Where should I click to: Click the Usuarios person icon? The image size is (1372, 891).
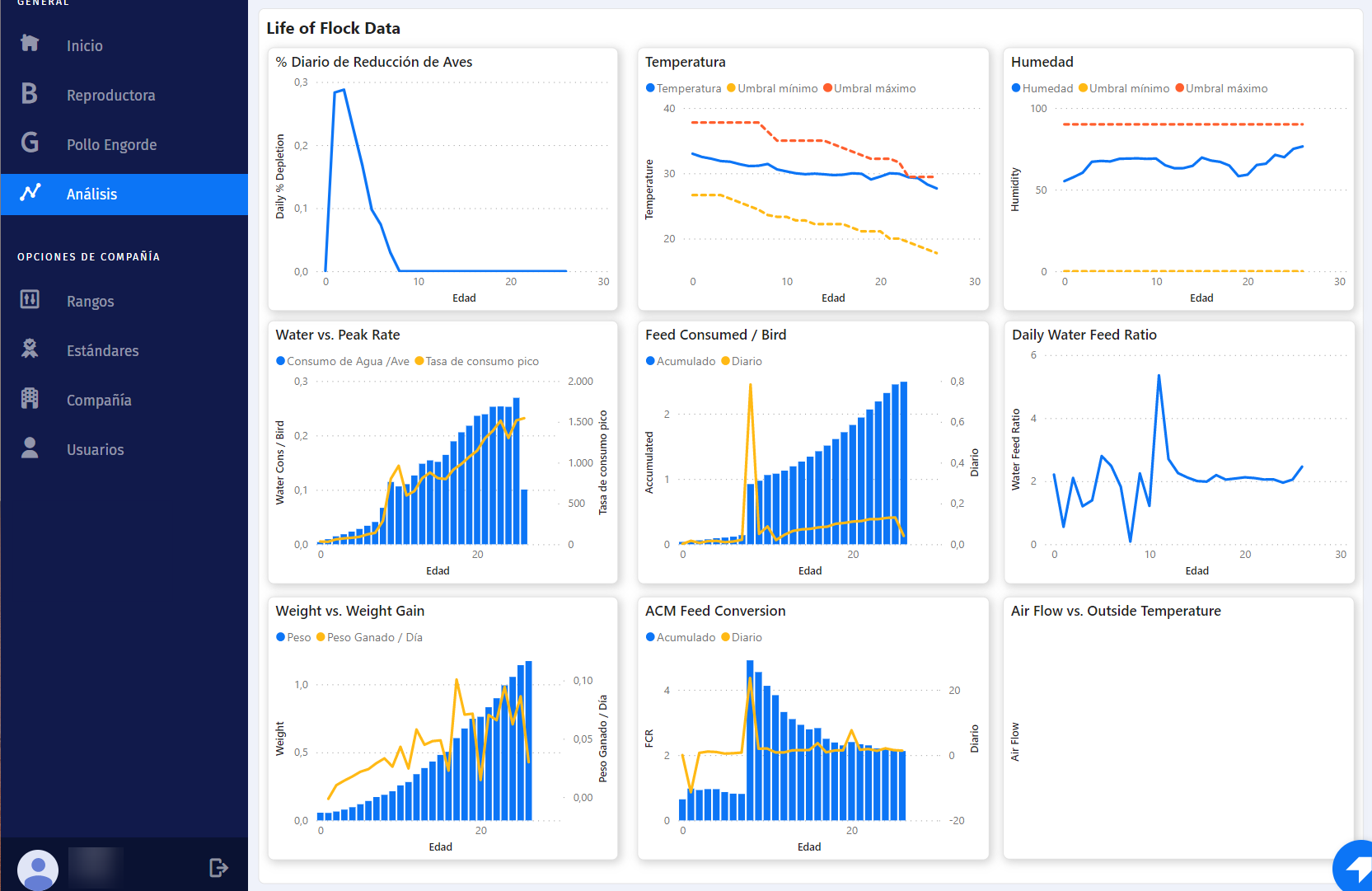pyautogui.click(x=30, y=448)
